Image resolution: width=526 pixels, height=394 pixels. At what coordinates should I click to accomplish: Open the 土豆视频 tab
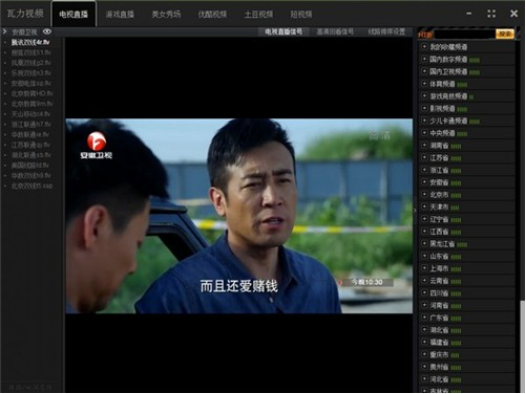[259, 14]
